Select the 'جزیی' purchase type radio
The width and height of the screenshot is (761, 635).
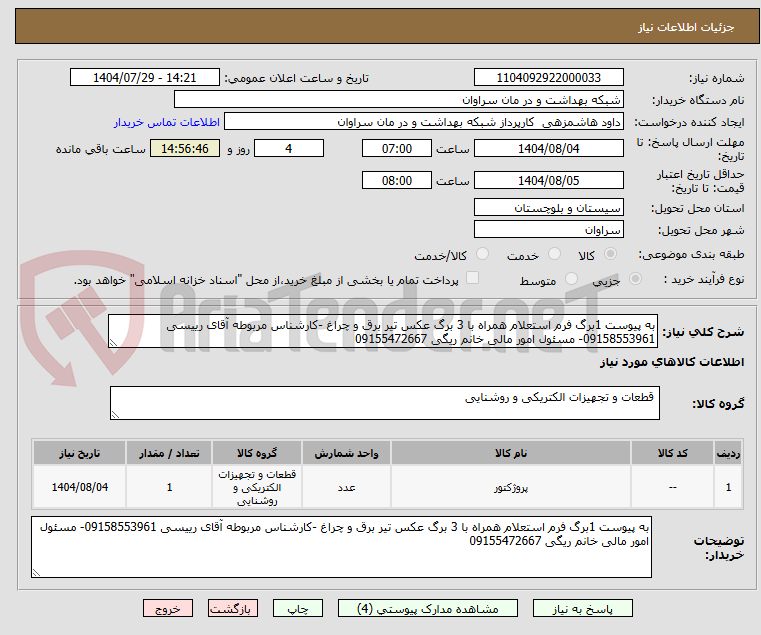pyautogui.click(x=635, y=279)
